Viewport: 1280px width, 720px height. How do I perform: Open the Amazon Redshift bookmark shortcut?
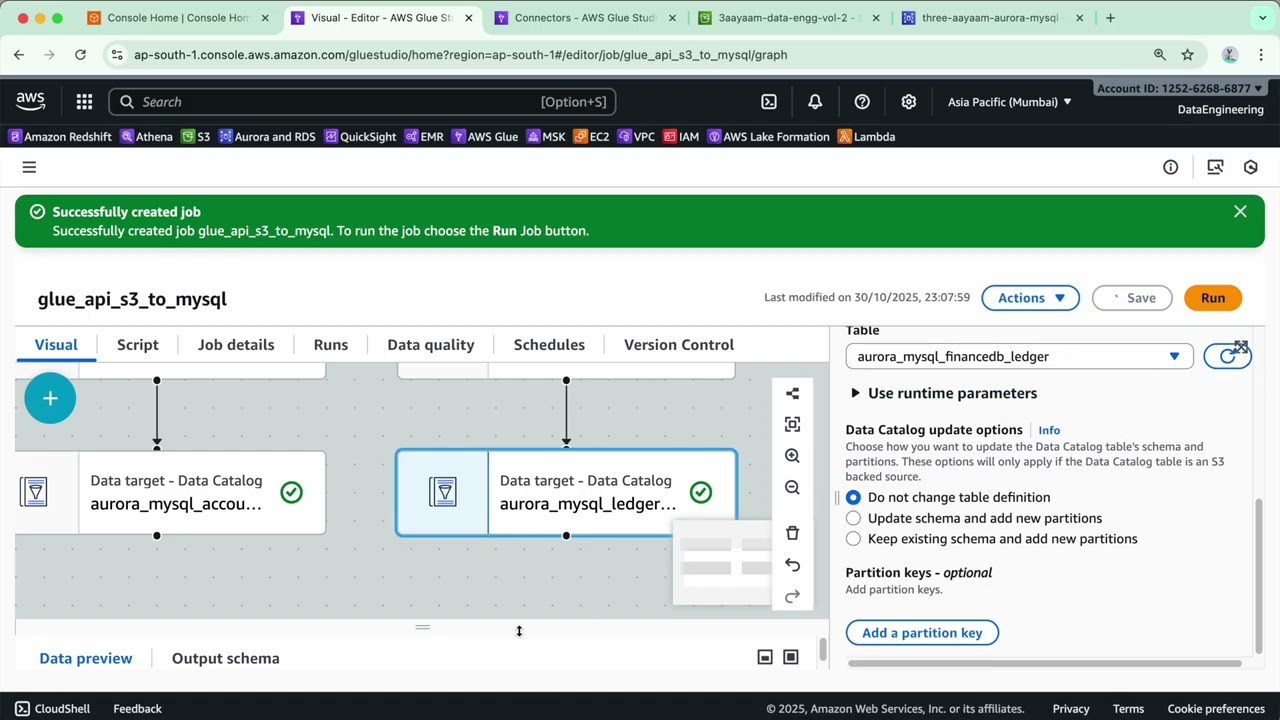(x=60, y=136)
